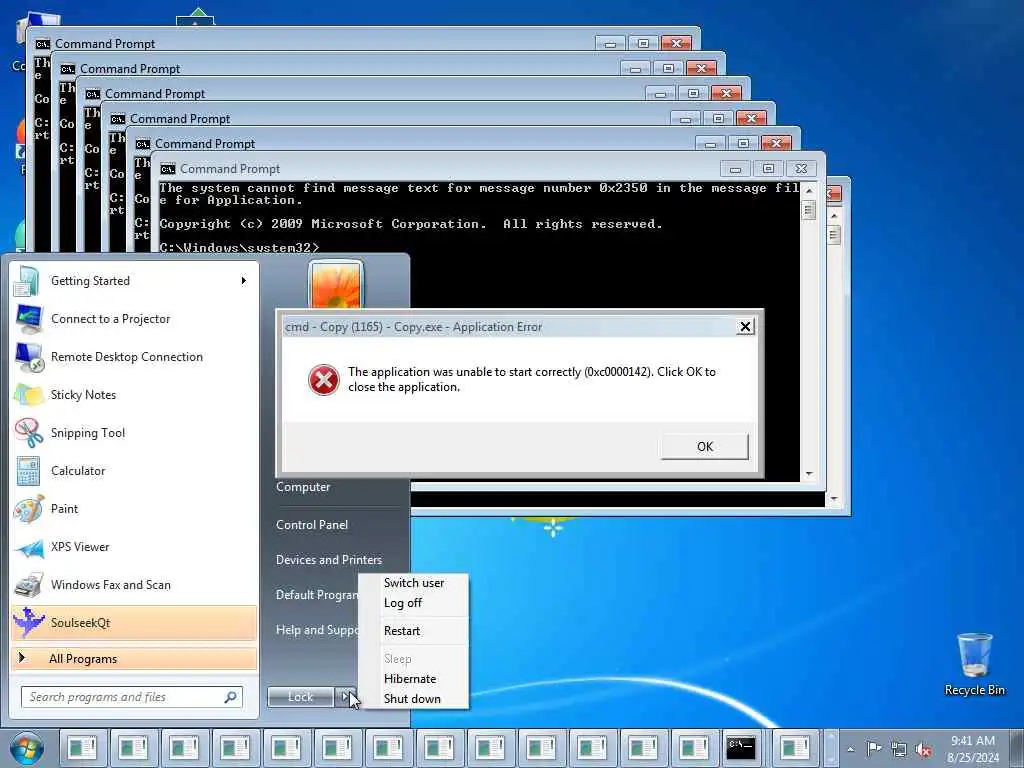Open the last taskbar application button

795,748
